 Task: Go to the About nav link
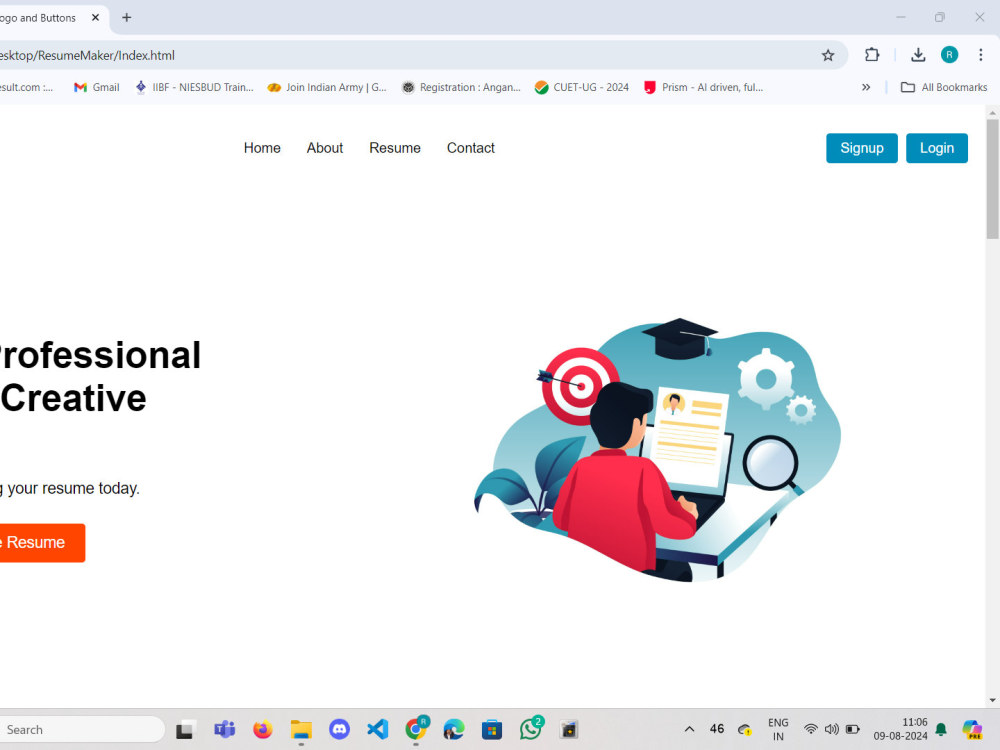click(325, 148)
